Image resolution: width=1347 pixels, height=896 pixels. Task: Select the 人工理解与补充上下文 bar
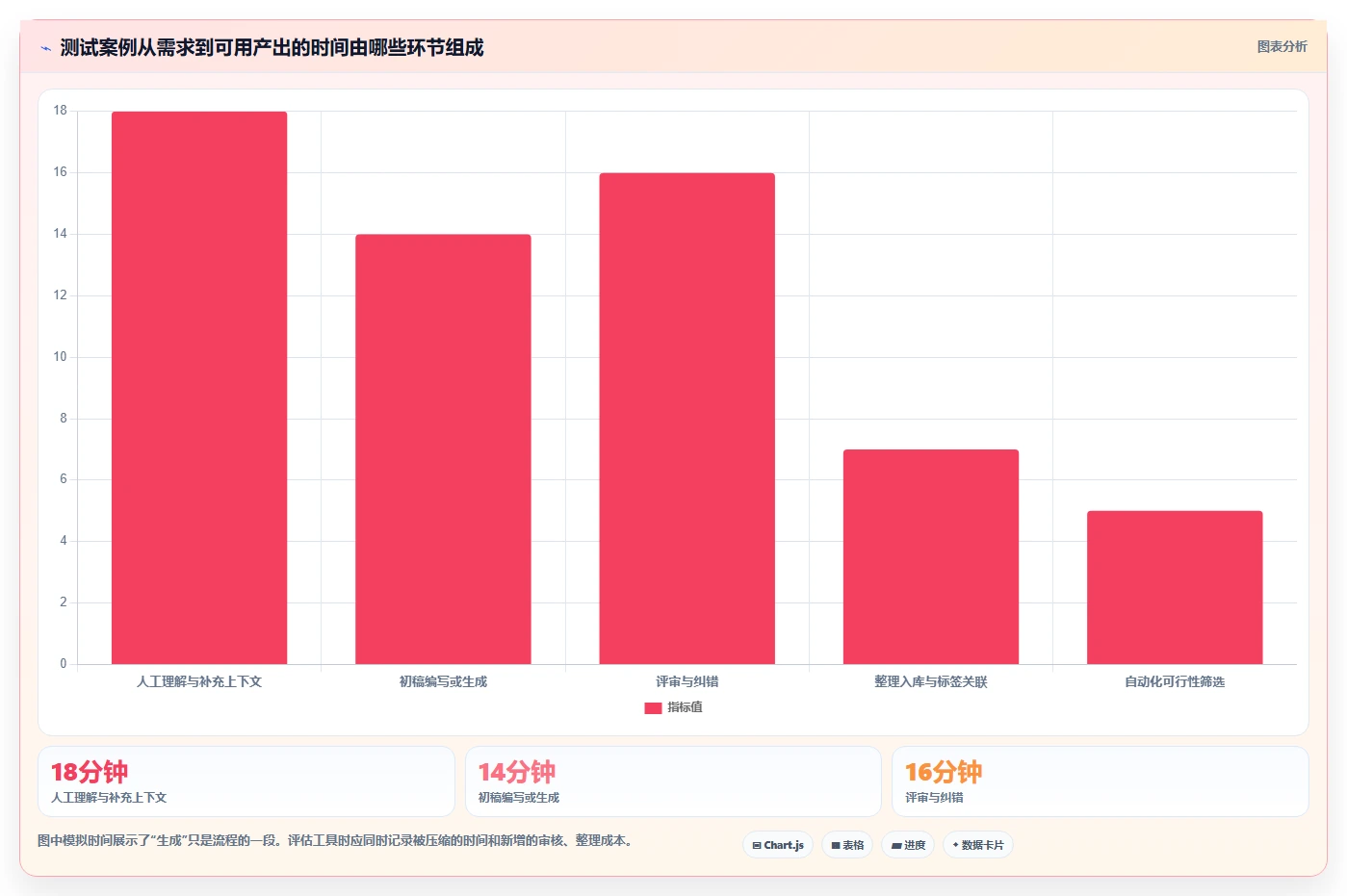[x=199, y=388]
